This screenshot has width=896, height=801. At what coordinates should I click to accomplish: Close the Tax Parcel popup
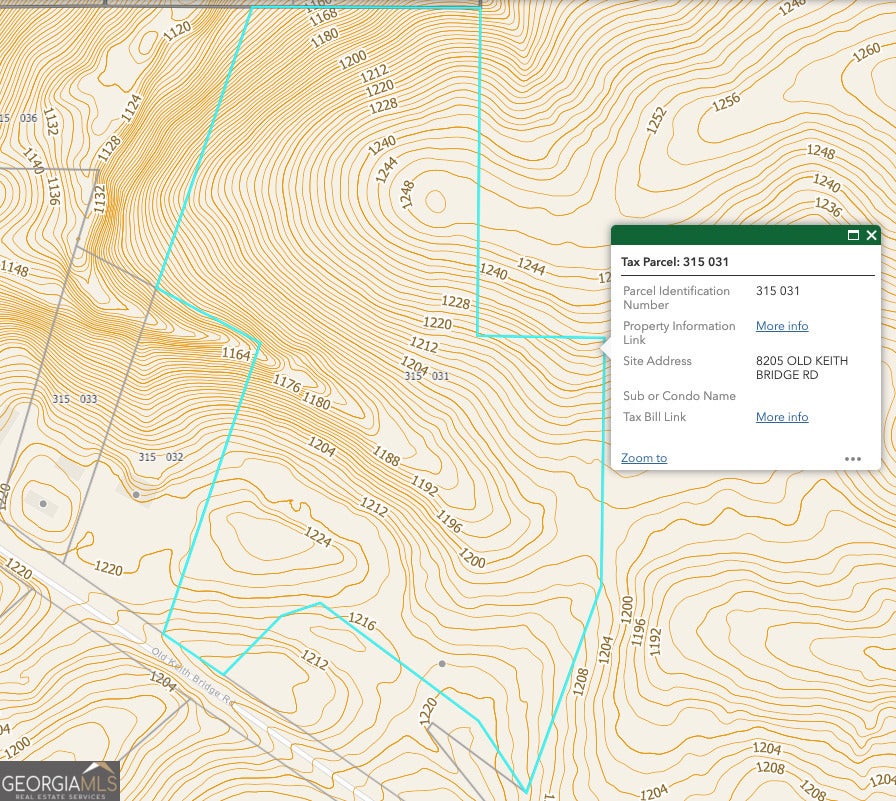coord(871,236)
